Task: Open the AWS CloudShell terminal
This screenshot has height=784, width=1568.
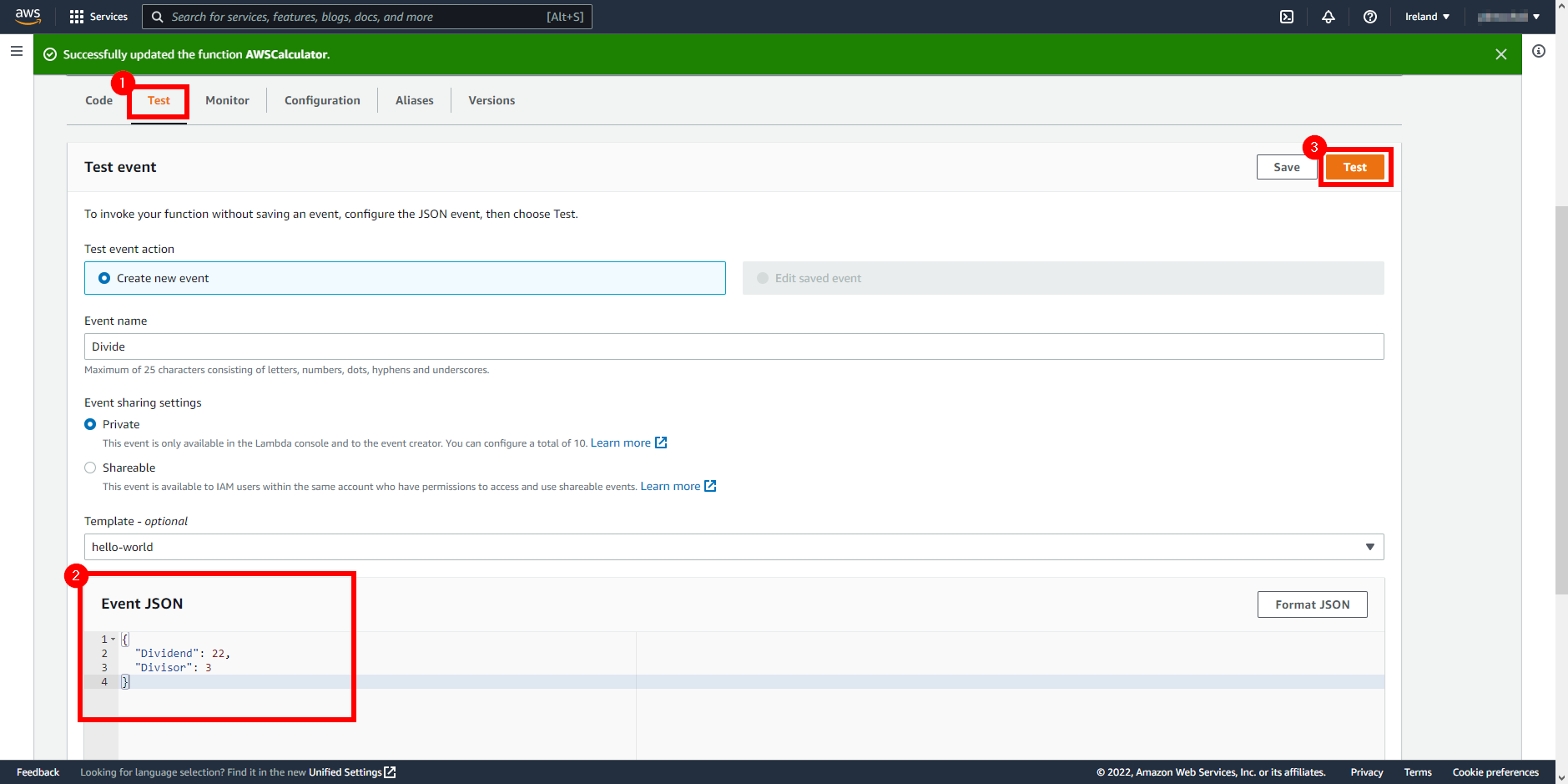Action: [x=1288, y=17]
